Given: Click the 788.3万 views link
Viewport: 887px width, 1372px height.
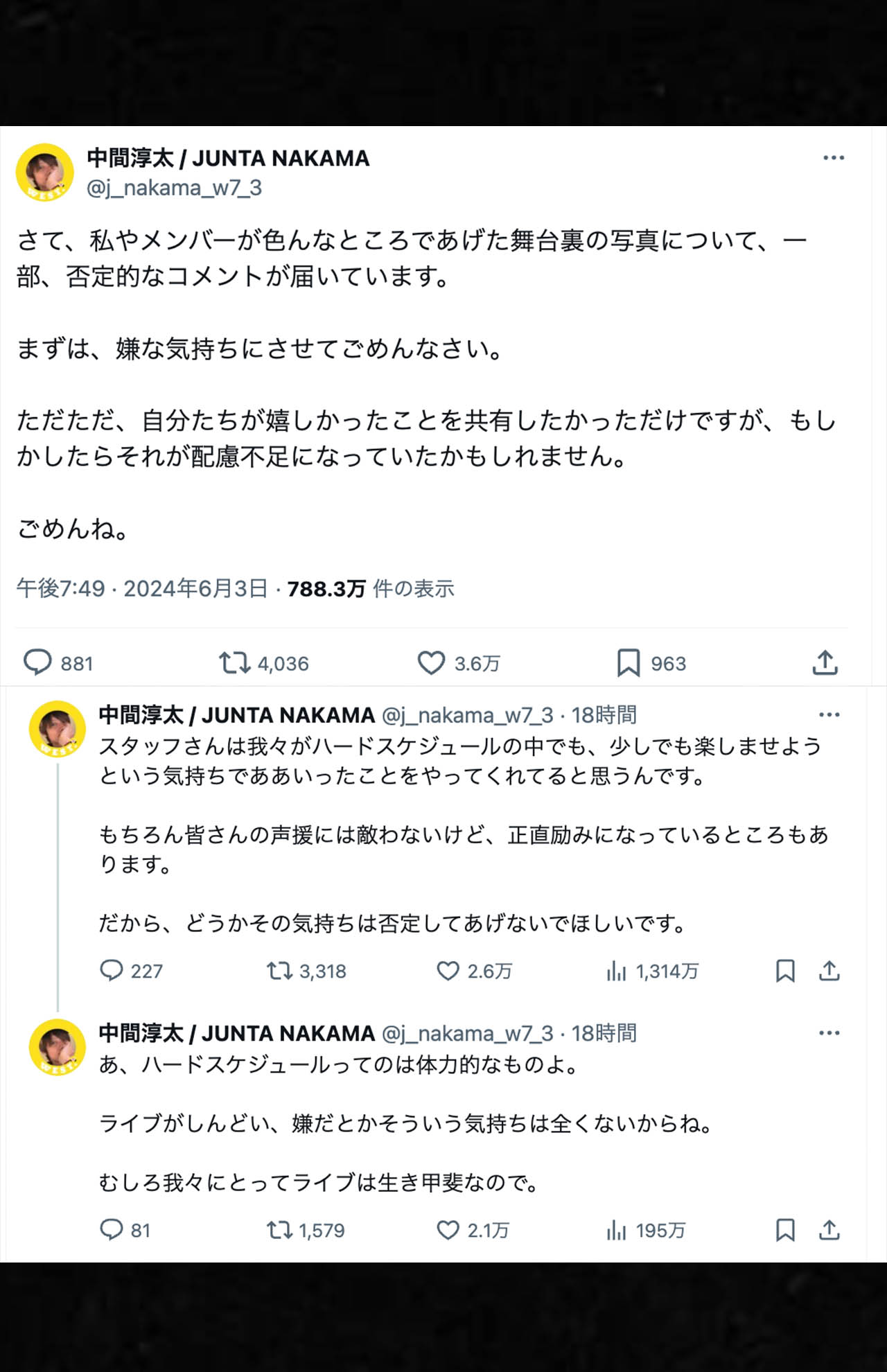Looking at the screenshot, I should pyautogui.click(x=333, y=589).
